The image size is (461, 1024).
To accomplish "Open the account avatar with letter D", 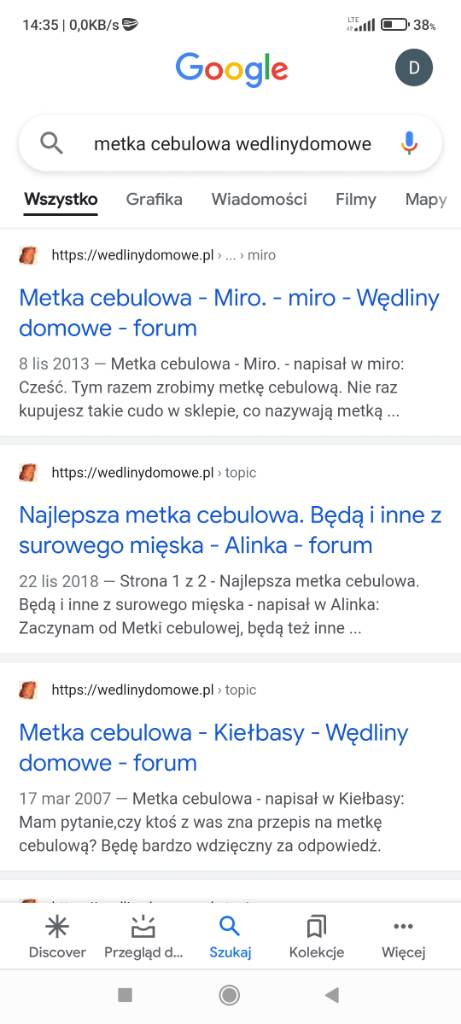I will (414, 67).
